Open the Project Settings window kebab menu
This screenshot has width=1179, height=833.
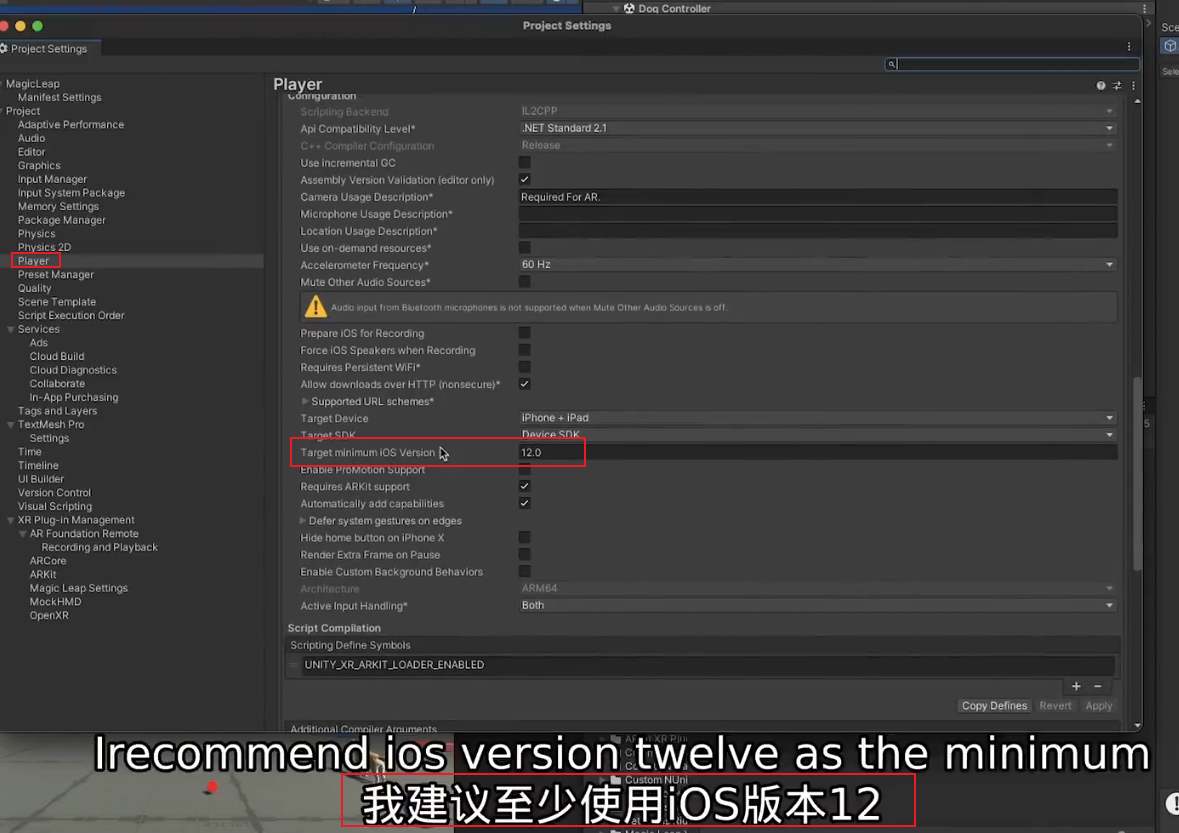pyautogui.click(x=1129, y=47)
